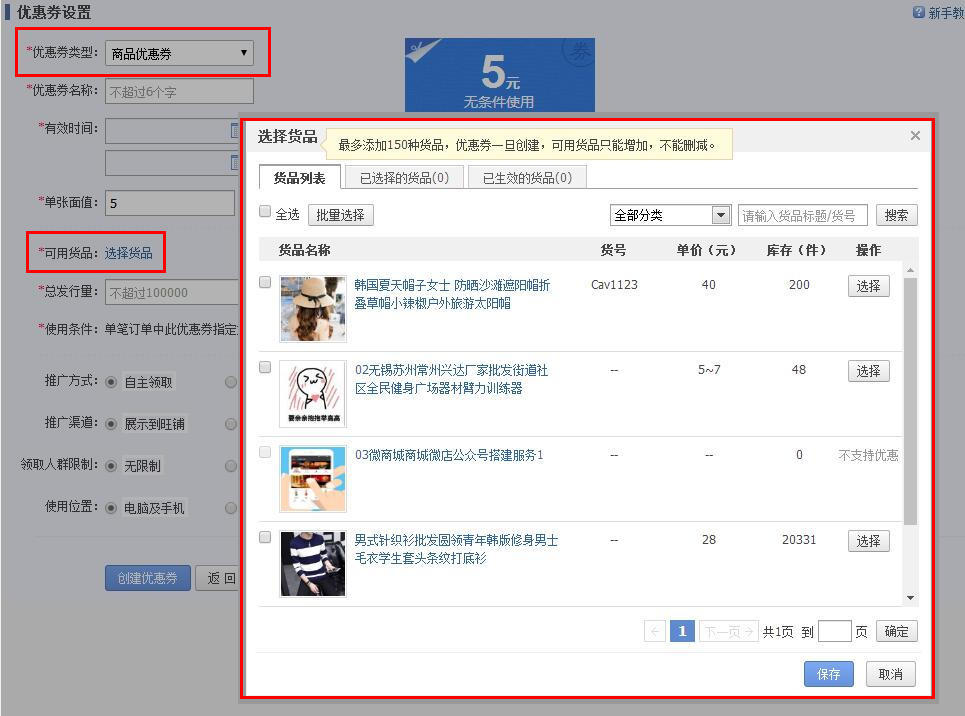Viewport: 965px width, 716px height.
Task: Focus the 总发行量 input field
Action: [172, 292]
